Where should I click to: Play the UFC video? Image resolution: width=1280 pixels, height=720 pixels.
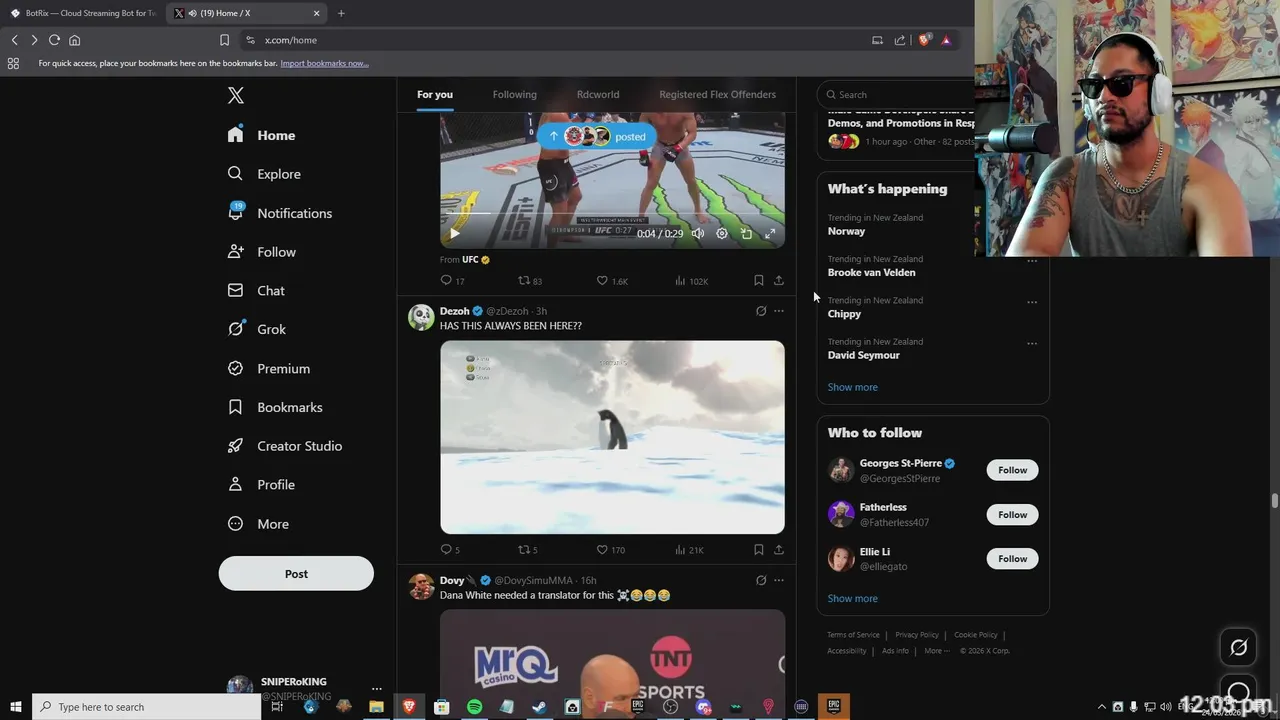pos(454,233)
